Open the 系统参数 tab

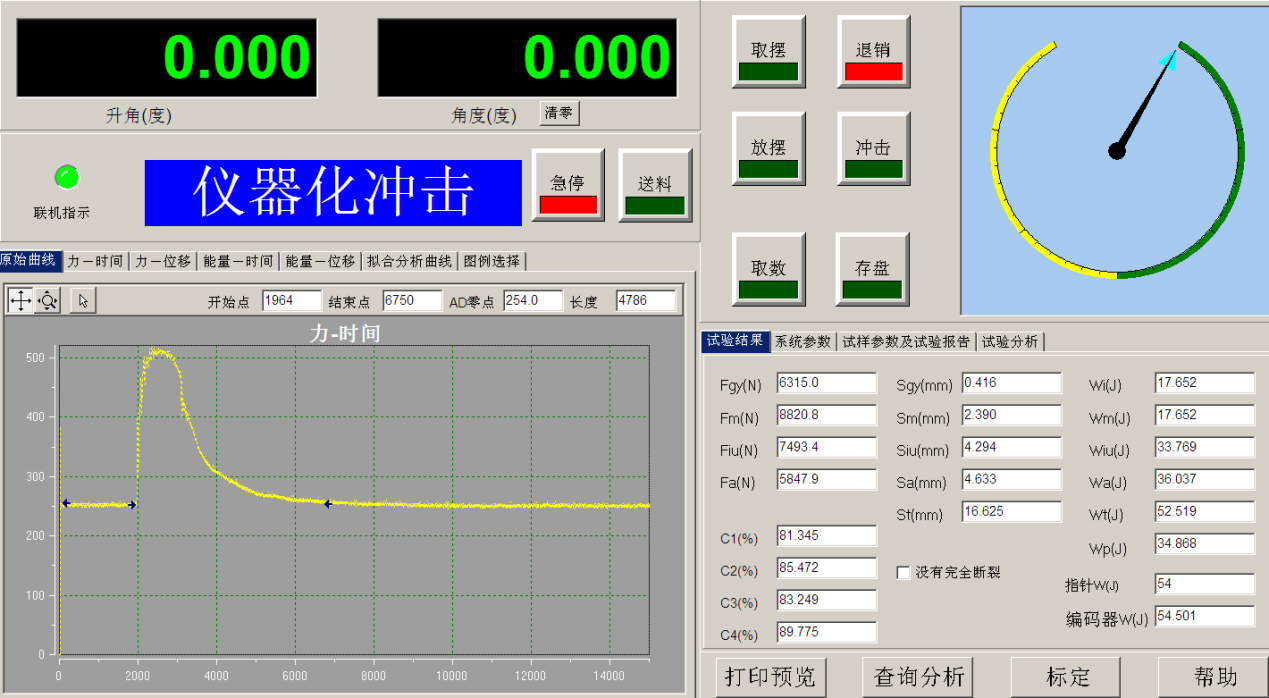[x=803, y=342]
